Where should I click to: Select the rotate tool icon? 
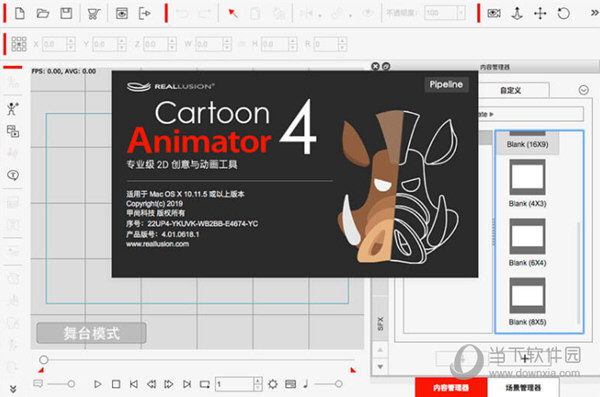563,13
